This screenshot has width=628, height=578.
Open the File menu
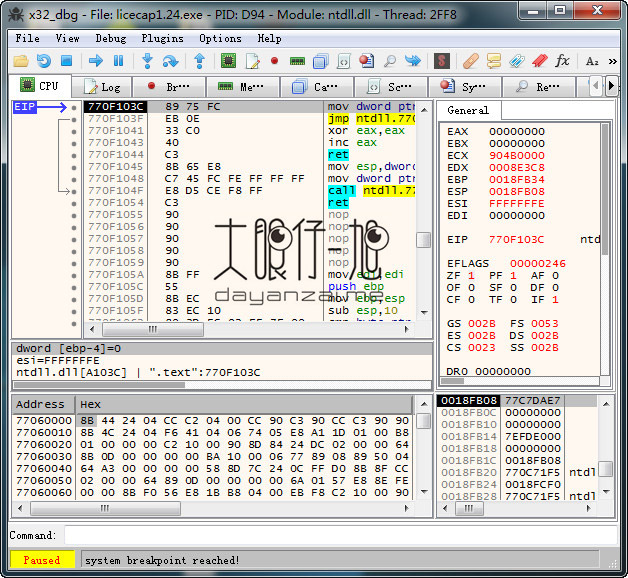pos(27,38)
